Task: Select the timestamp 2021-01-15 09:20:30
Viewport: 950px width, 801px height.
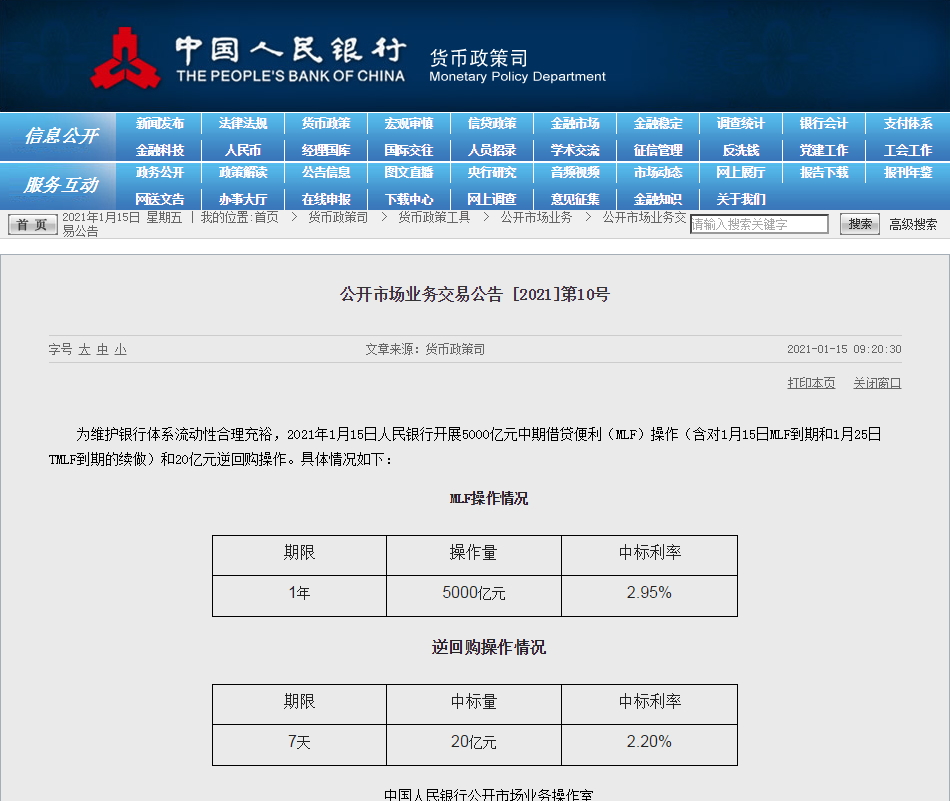Action: click(844, 350)
